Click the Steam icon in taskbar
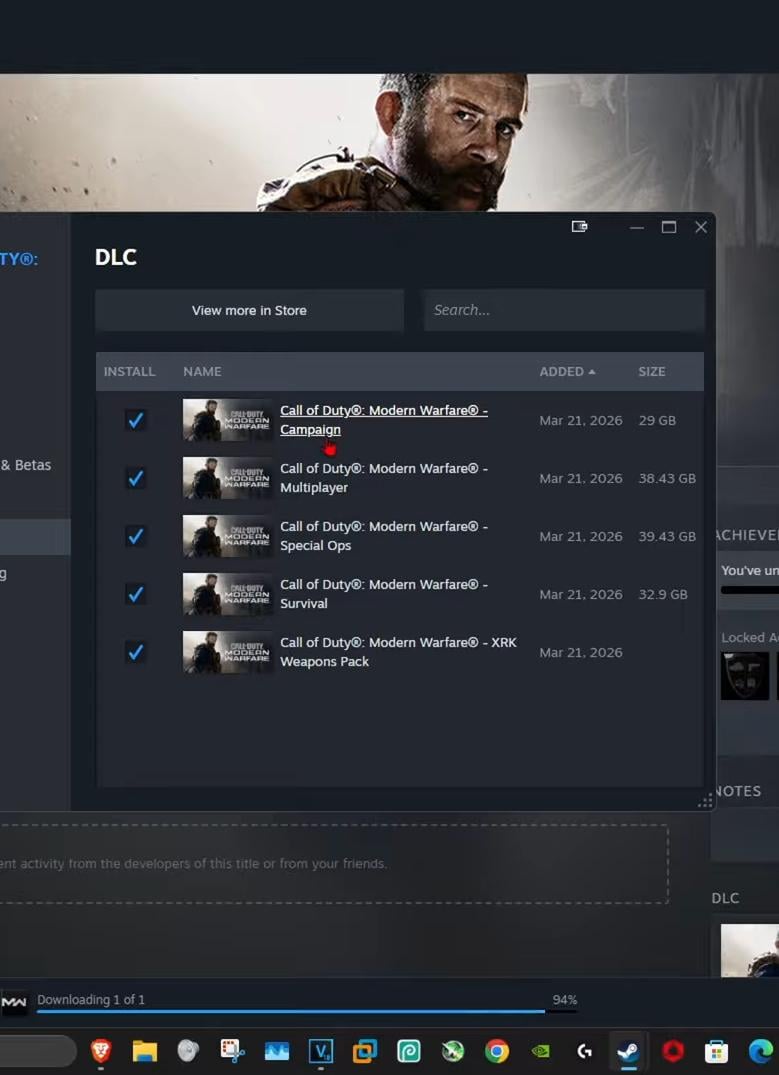This screenshot has width=779, height=1075. [x=627, y=1051]
